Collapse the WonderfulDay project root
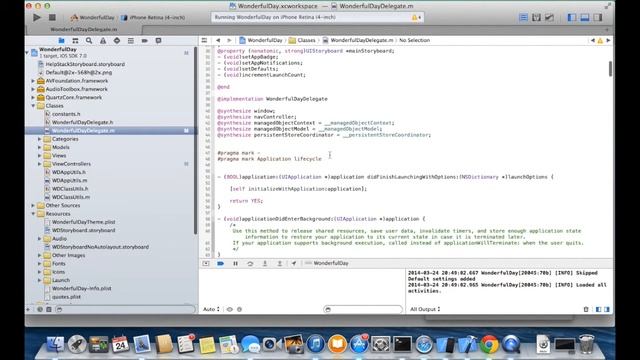640x360 pixels. (x=27, y=52)
